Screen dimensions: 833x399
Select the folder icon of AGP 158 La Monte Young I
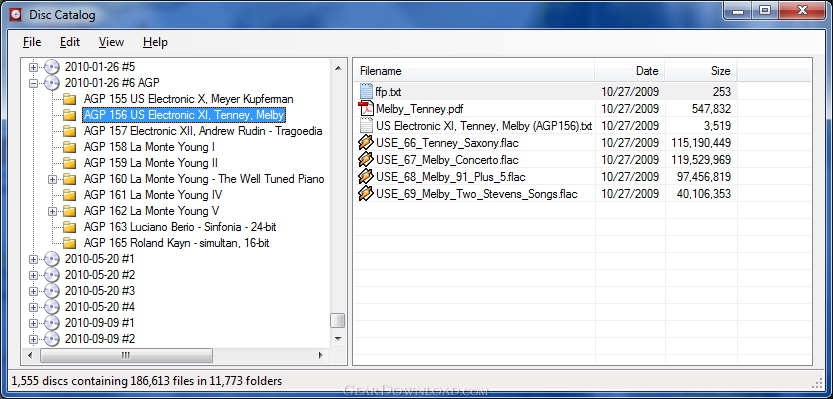(70, 147)
